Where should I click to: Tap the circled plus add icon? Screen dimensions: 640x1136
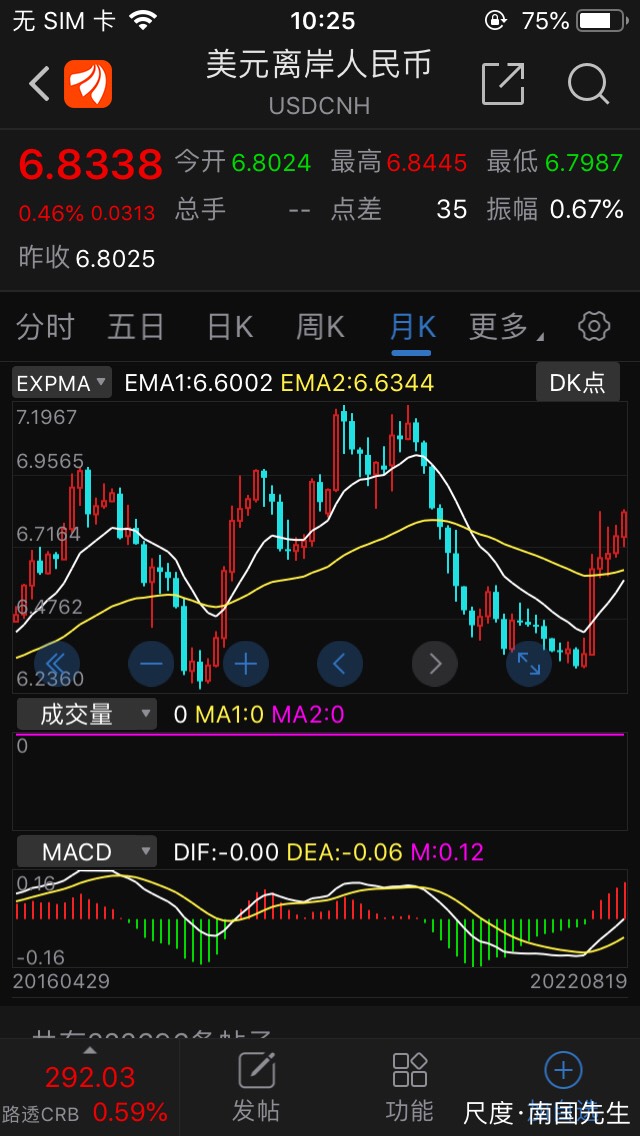pos(563,1071)
